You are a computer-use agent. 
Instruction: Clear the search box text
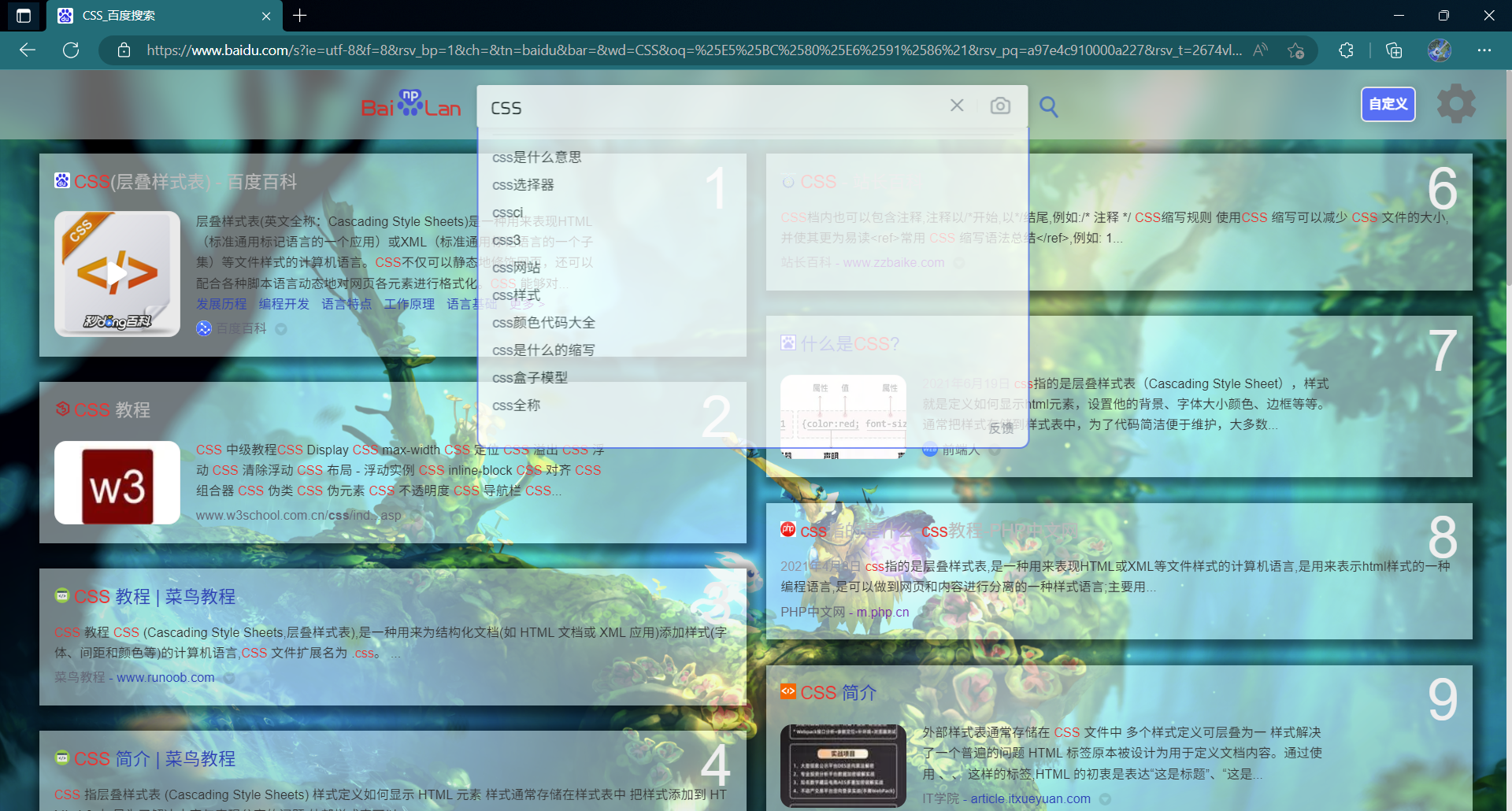(957, 106)
